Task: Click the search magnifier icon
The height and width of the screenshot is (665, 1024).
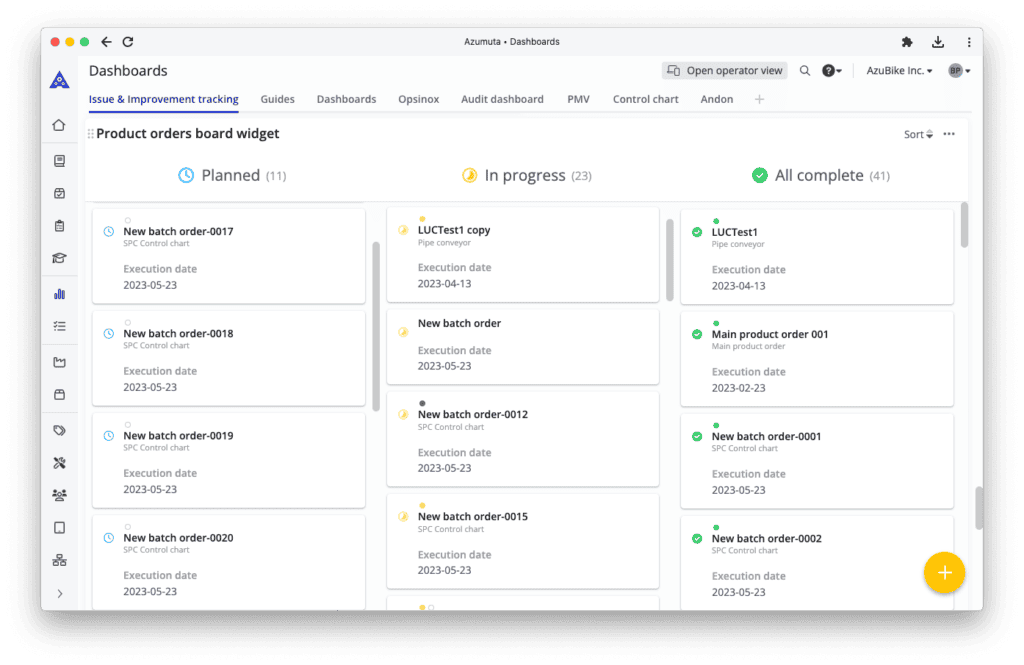Action: (805, 71)
